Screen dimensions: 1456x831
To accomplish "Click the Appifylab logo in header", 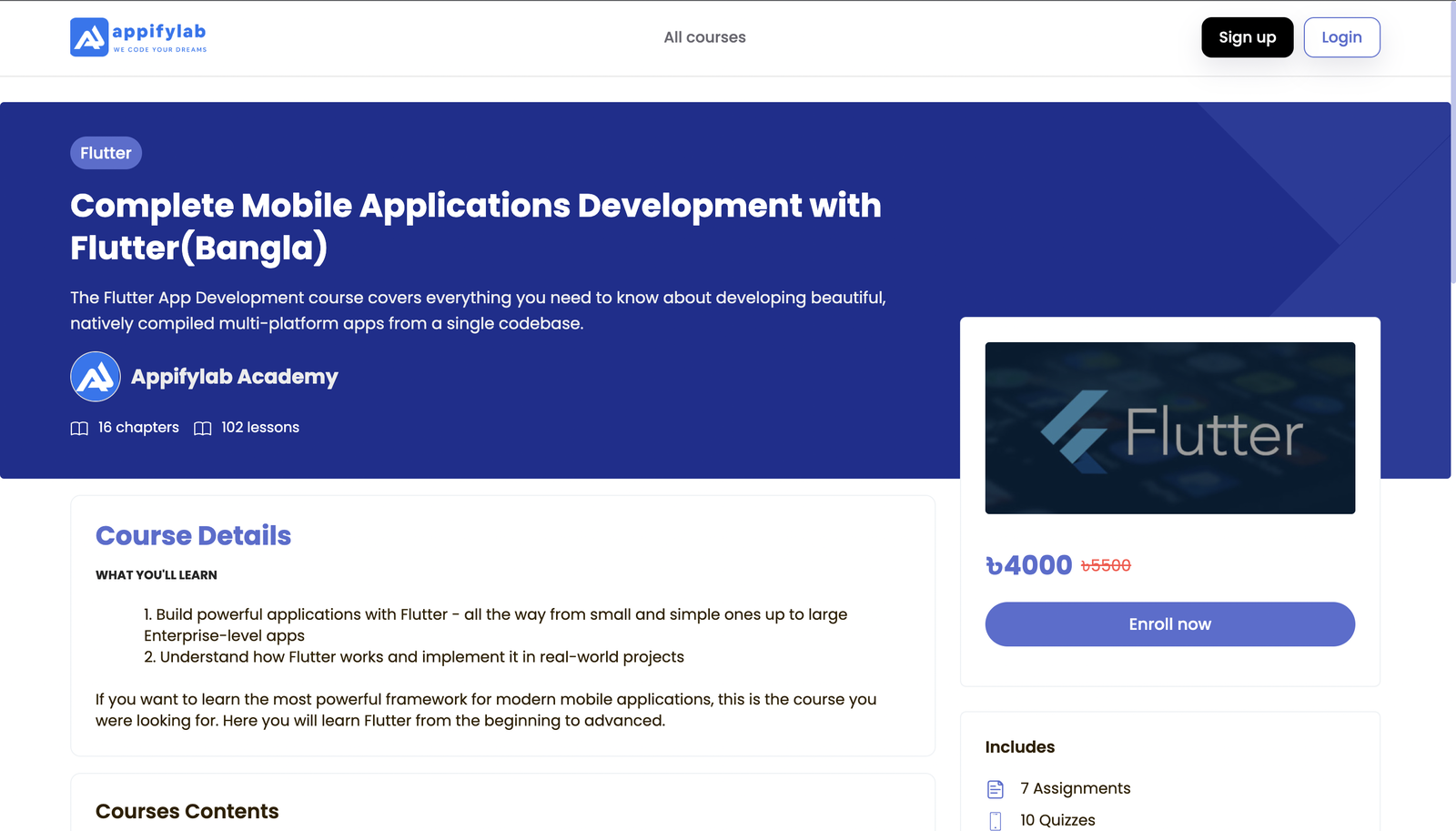I will (138, 37).
